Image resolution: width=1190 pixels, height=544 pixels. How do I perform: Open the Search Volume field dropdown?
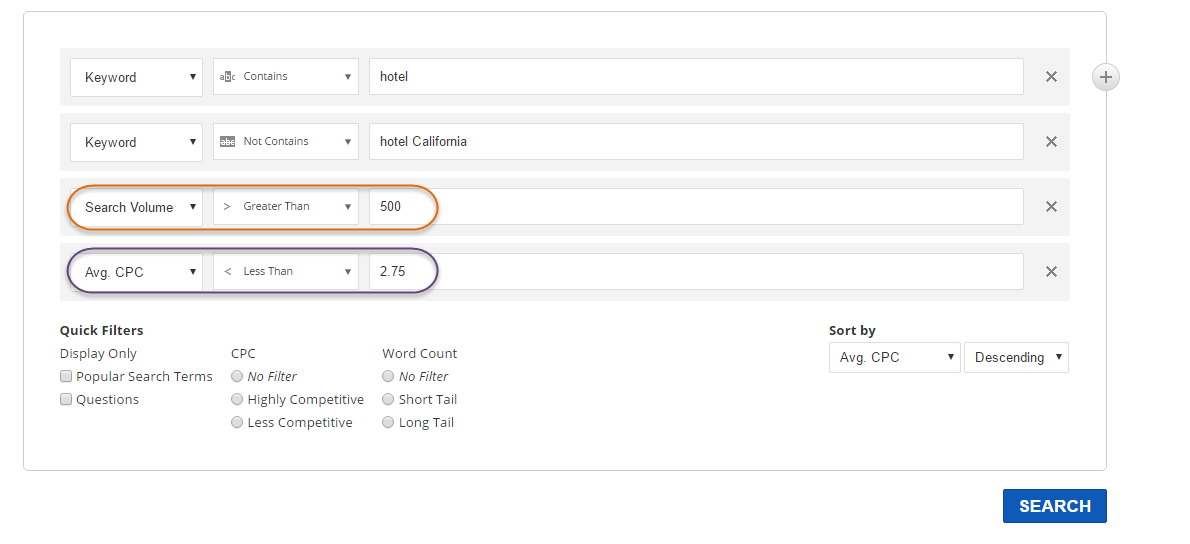pyautogui.click(x=136, y=207)
